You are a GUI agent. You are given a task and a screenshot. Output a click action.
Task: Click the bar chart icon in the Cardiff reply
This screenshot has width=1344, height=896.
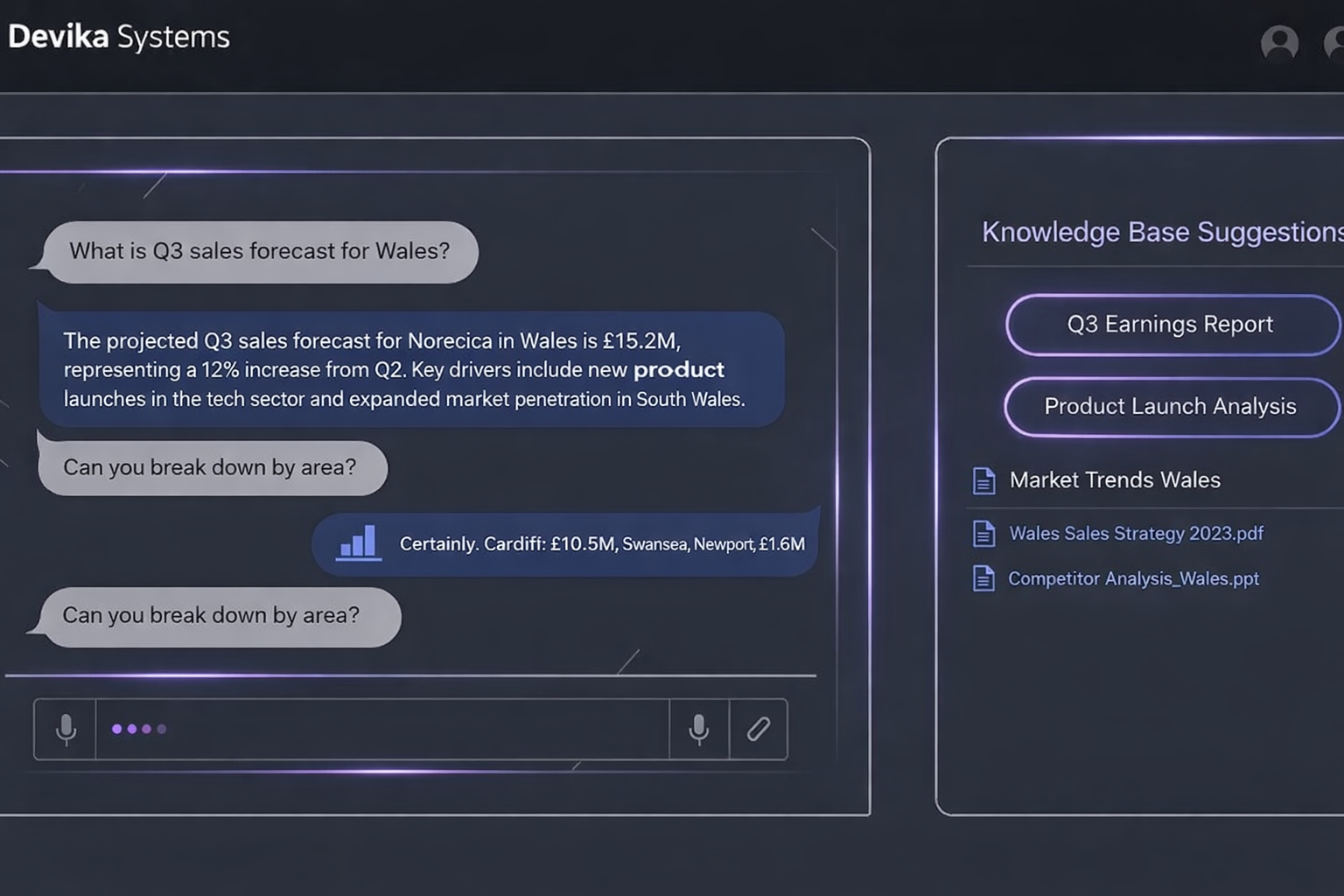click(358, 542)
